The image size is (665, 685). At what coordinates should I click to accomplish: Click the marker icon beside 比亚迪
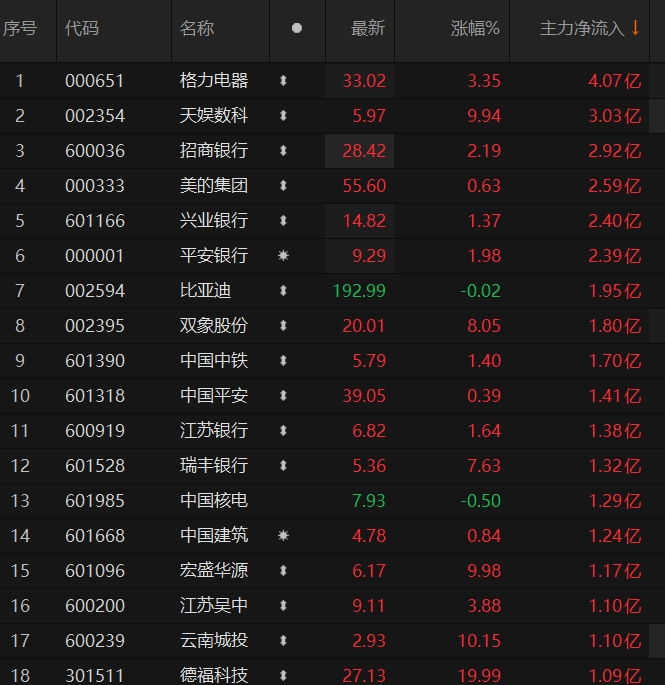tap(283, 291)
